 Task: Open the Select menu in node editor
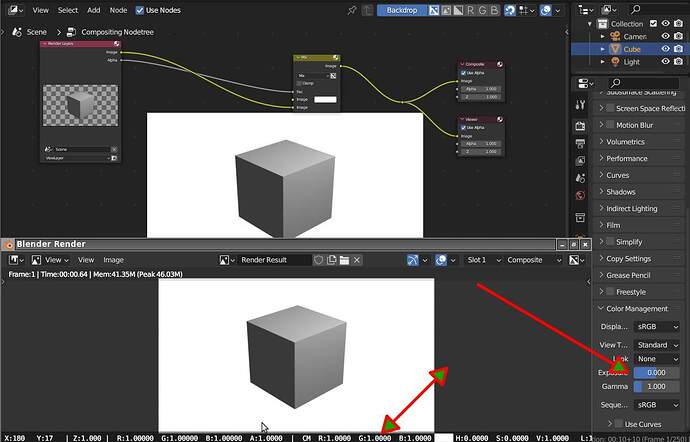[68, 10]
